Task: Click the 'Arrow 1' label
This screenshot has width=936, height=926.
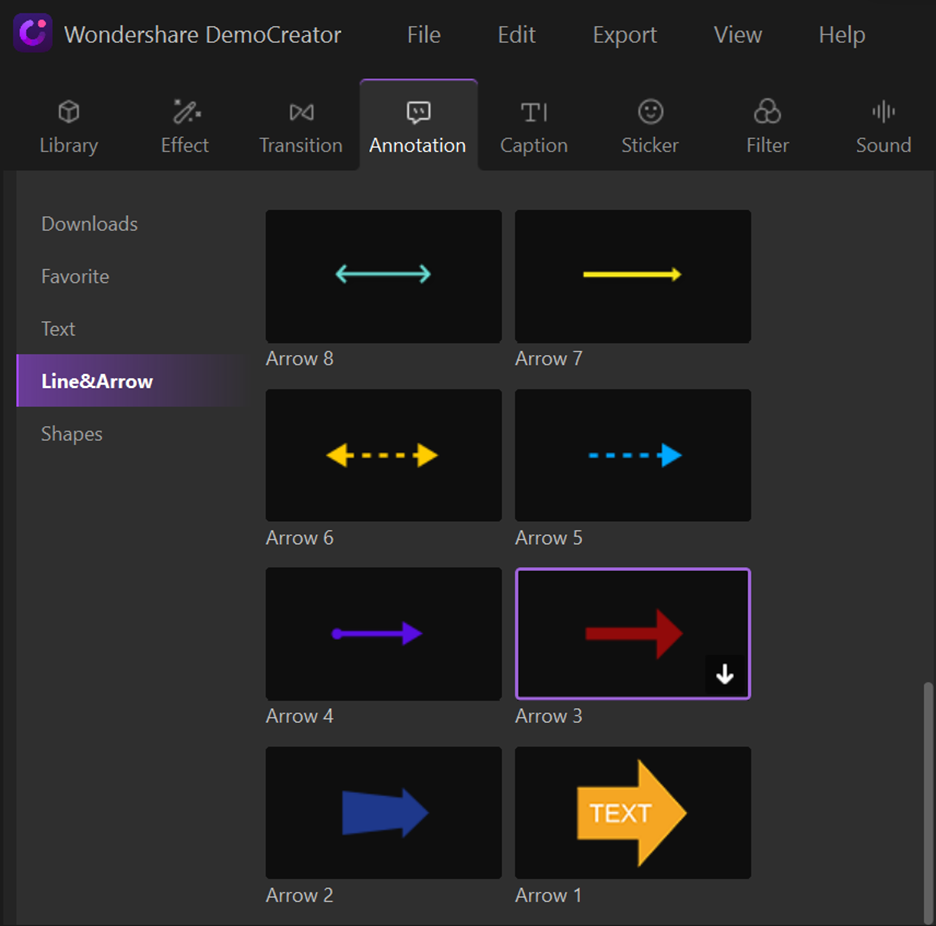Action: [x=549, y=895]
